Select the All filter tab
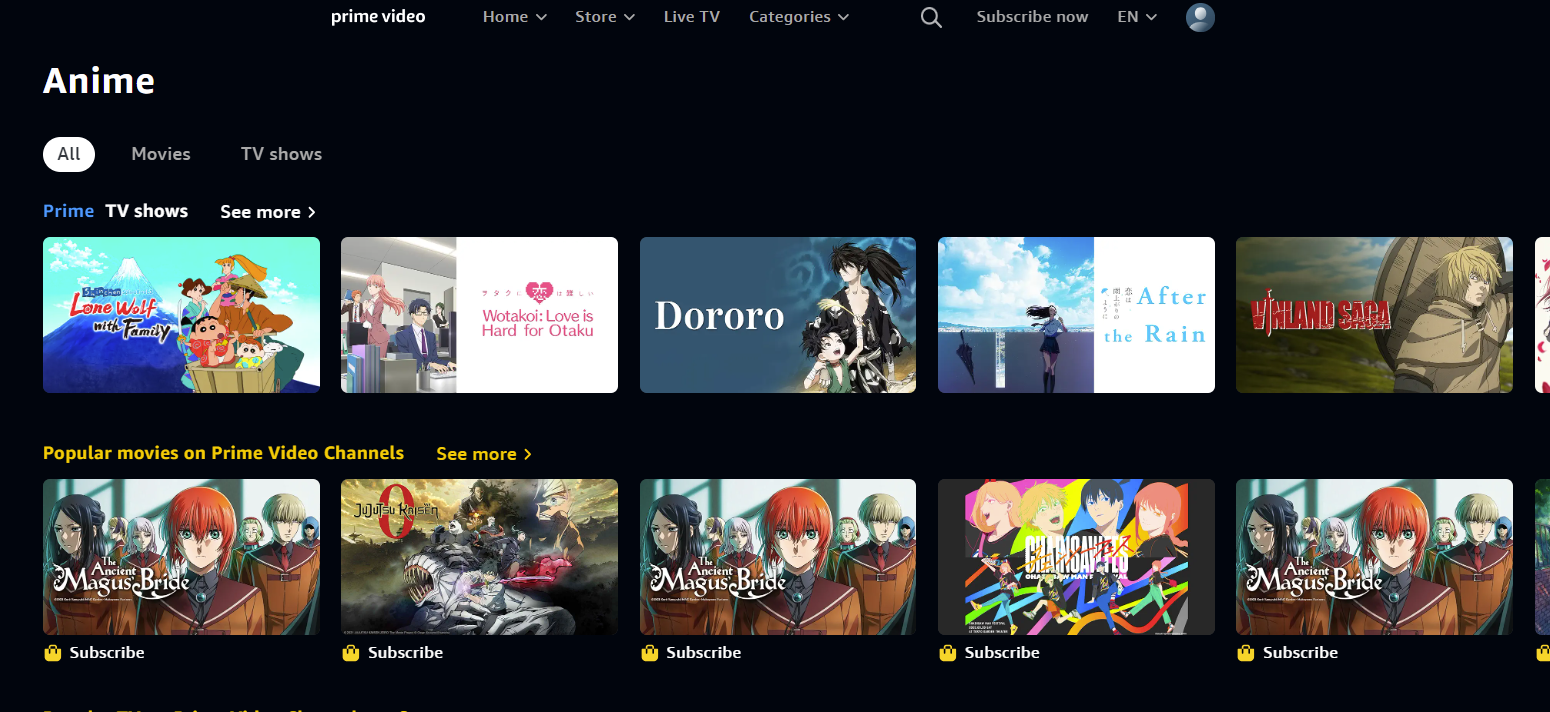 coord(69,154)
